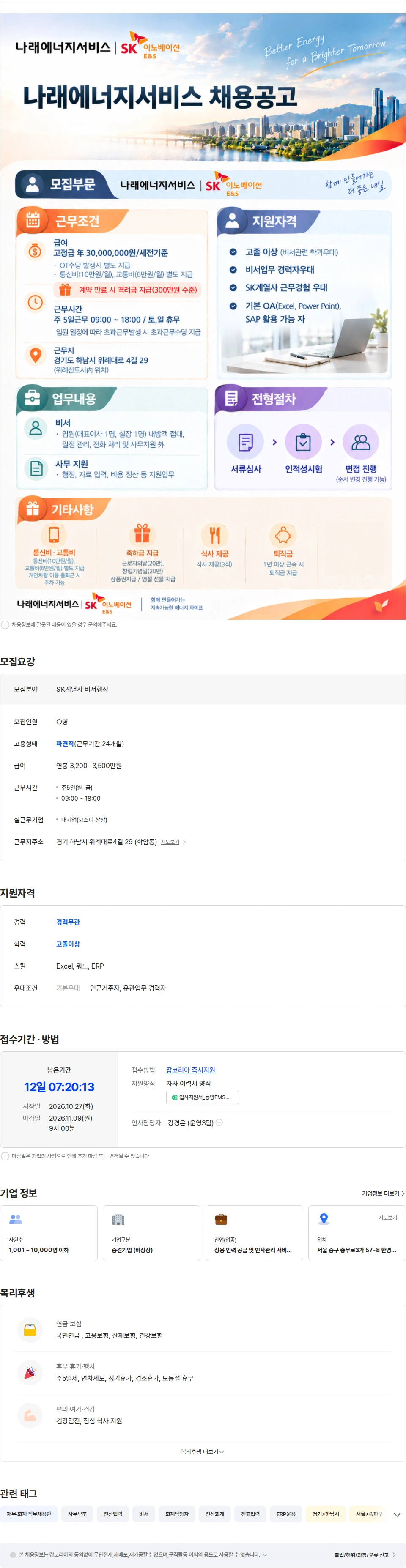Select the 재무·회계 직무채용관 tag
The image size is (406, 1568).
point(29,1514)
